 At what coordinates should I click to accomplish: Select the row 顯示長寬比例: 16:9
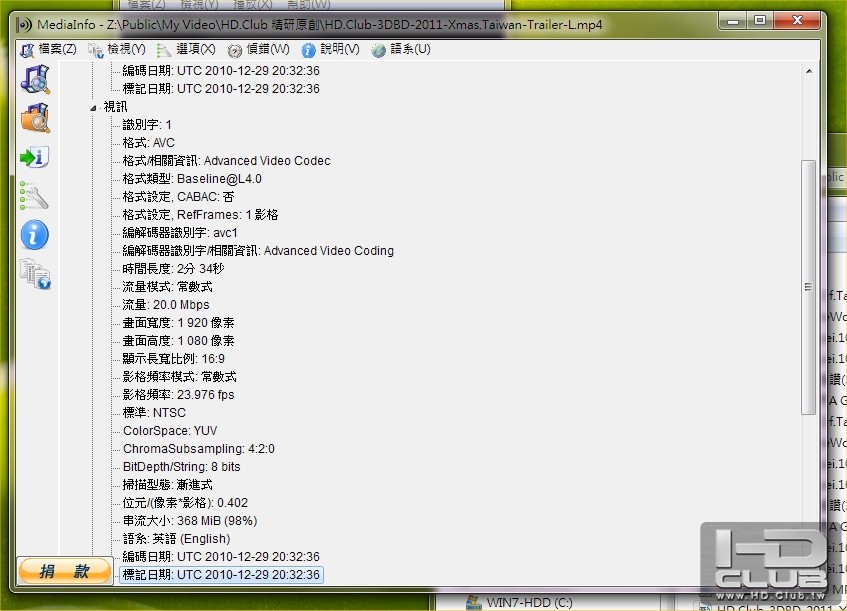(173, 359)
